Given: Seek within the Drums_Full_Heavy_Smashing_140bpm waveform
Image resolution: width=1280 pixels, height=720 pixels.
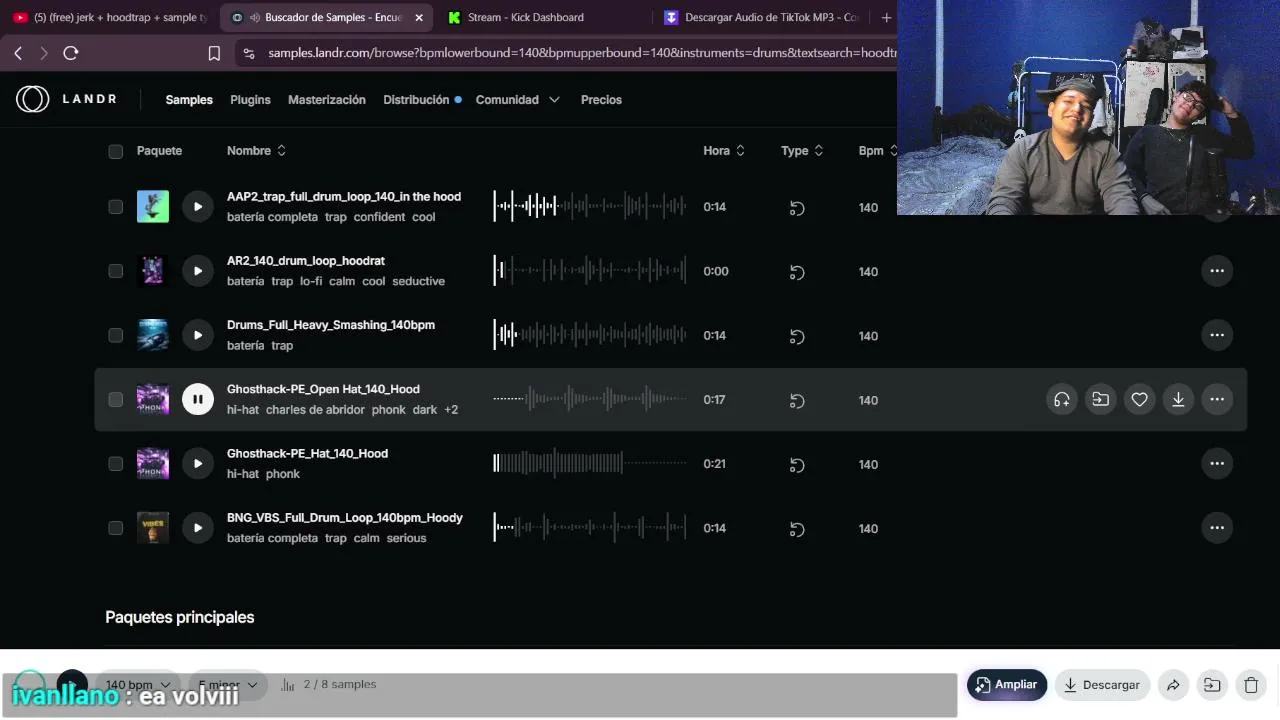Looking at the screenshot, I should point(590,335).
